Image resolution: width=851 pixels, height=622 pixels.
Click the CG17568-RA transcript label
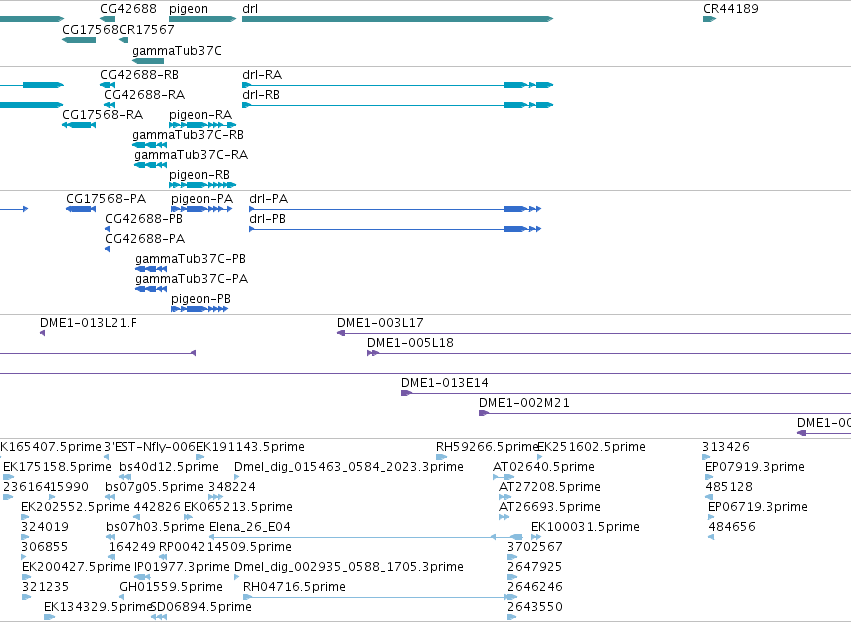point(103,115)
